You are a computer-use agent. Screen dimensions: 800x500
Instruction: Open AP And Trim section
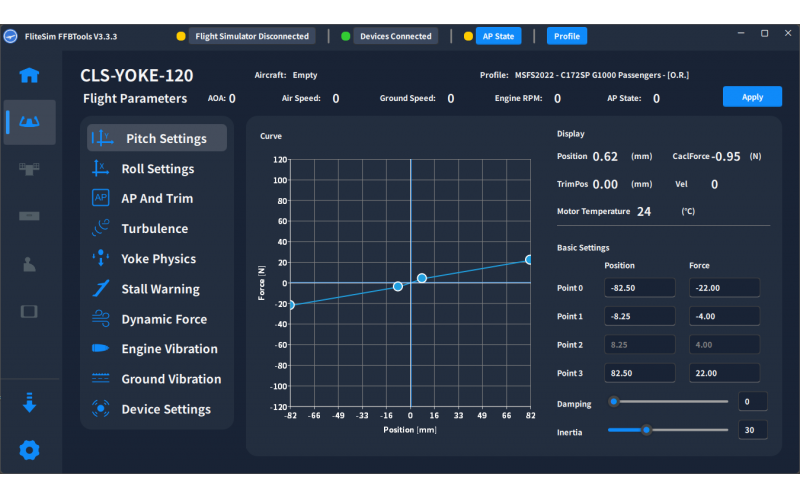[x=157, y=199]
